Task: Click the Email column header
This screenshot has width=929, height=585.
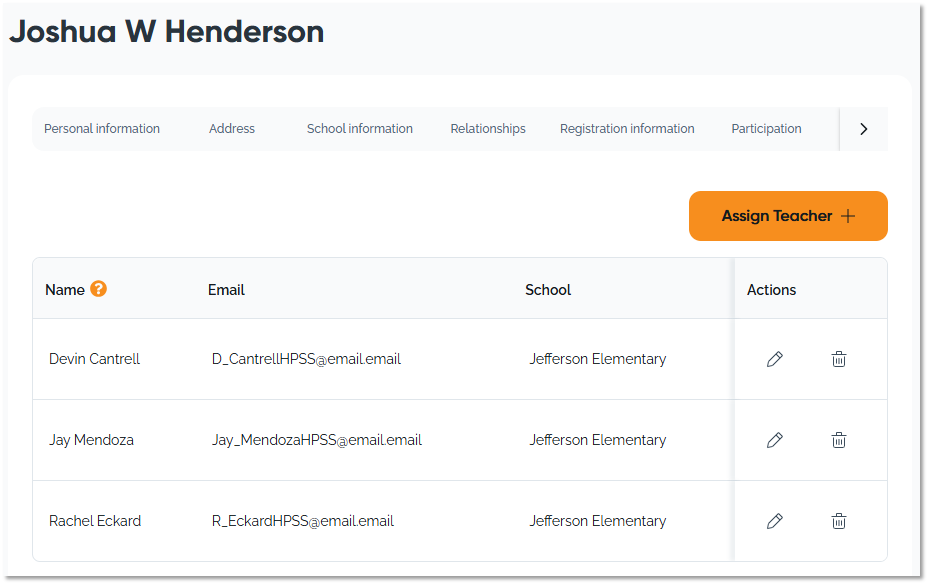Action: pyautogui.click(x=226, y=290)
